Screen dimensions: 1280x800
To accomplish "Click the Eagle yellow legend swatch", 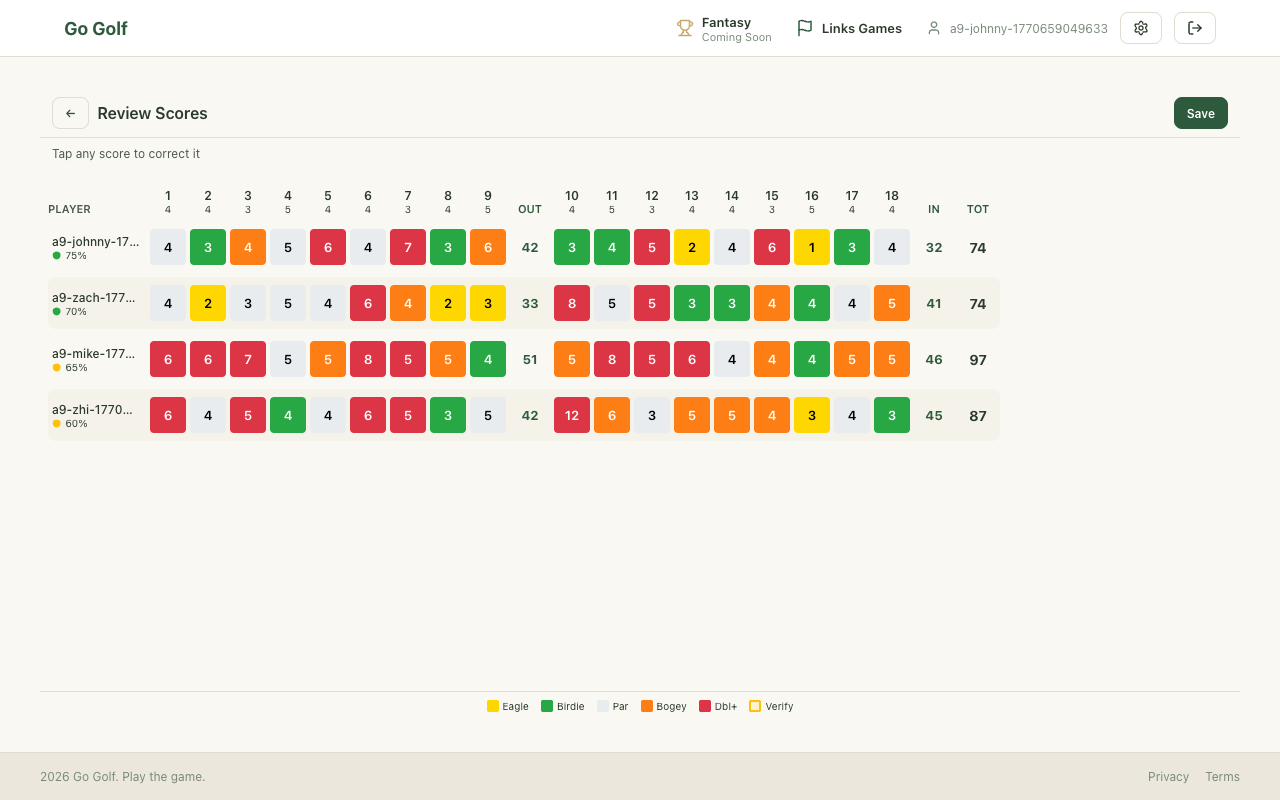I will click(493, 706).
